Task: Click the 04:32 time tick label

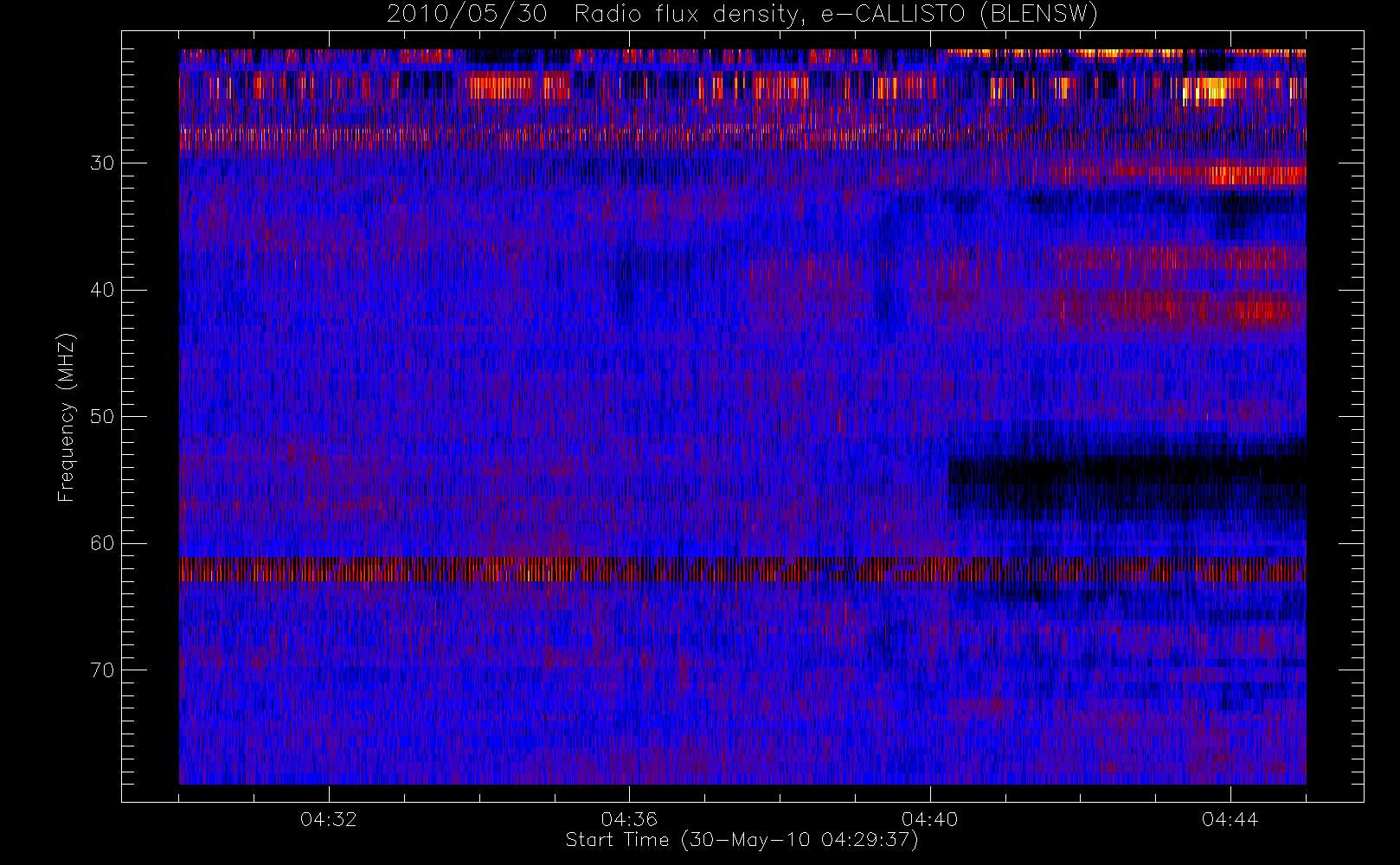Action: [x=329, y=819]
